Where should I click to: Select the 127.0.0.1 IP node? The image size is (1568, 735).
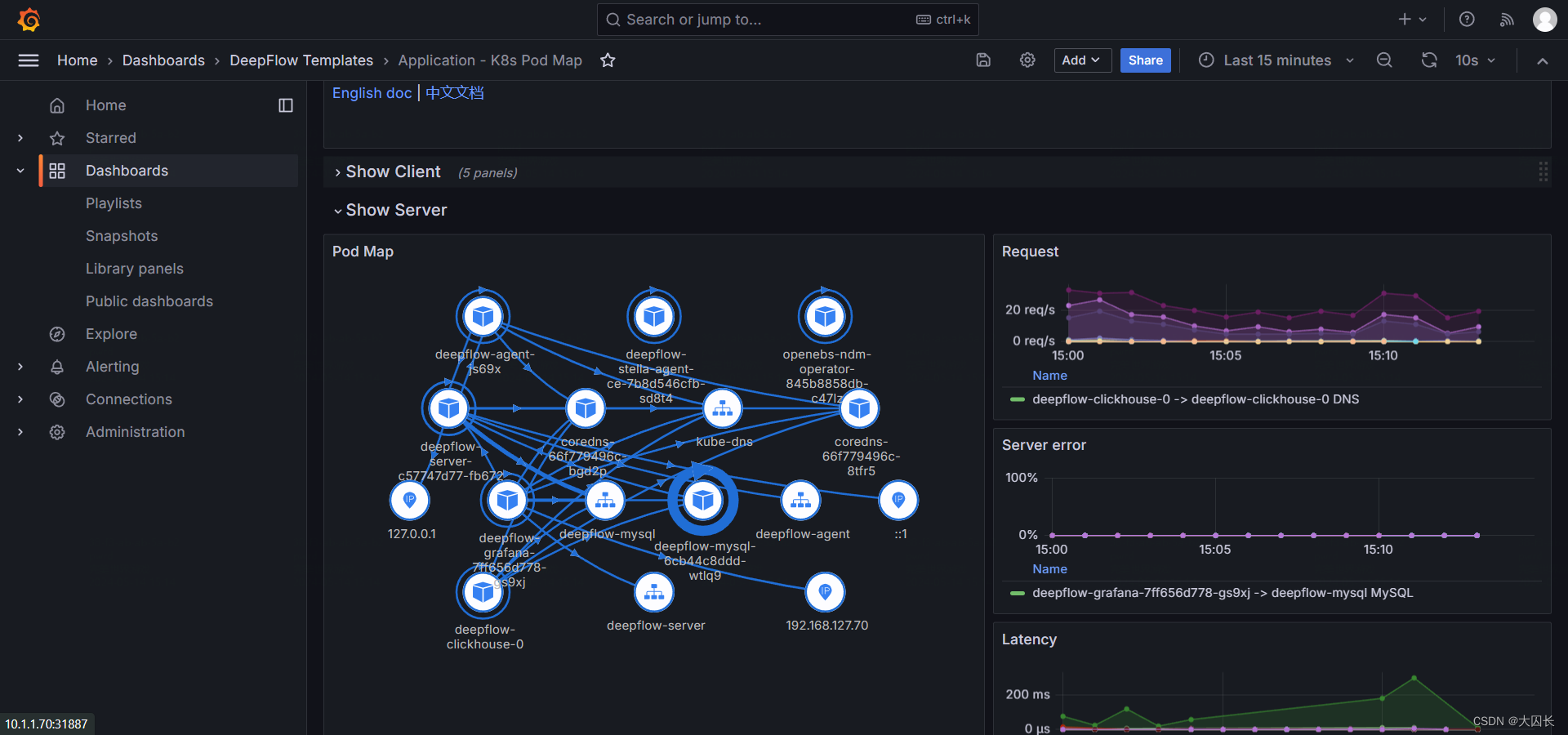pyautogui.click(x=410, y=500)
